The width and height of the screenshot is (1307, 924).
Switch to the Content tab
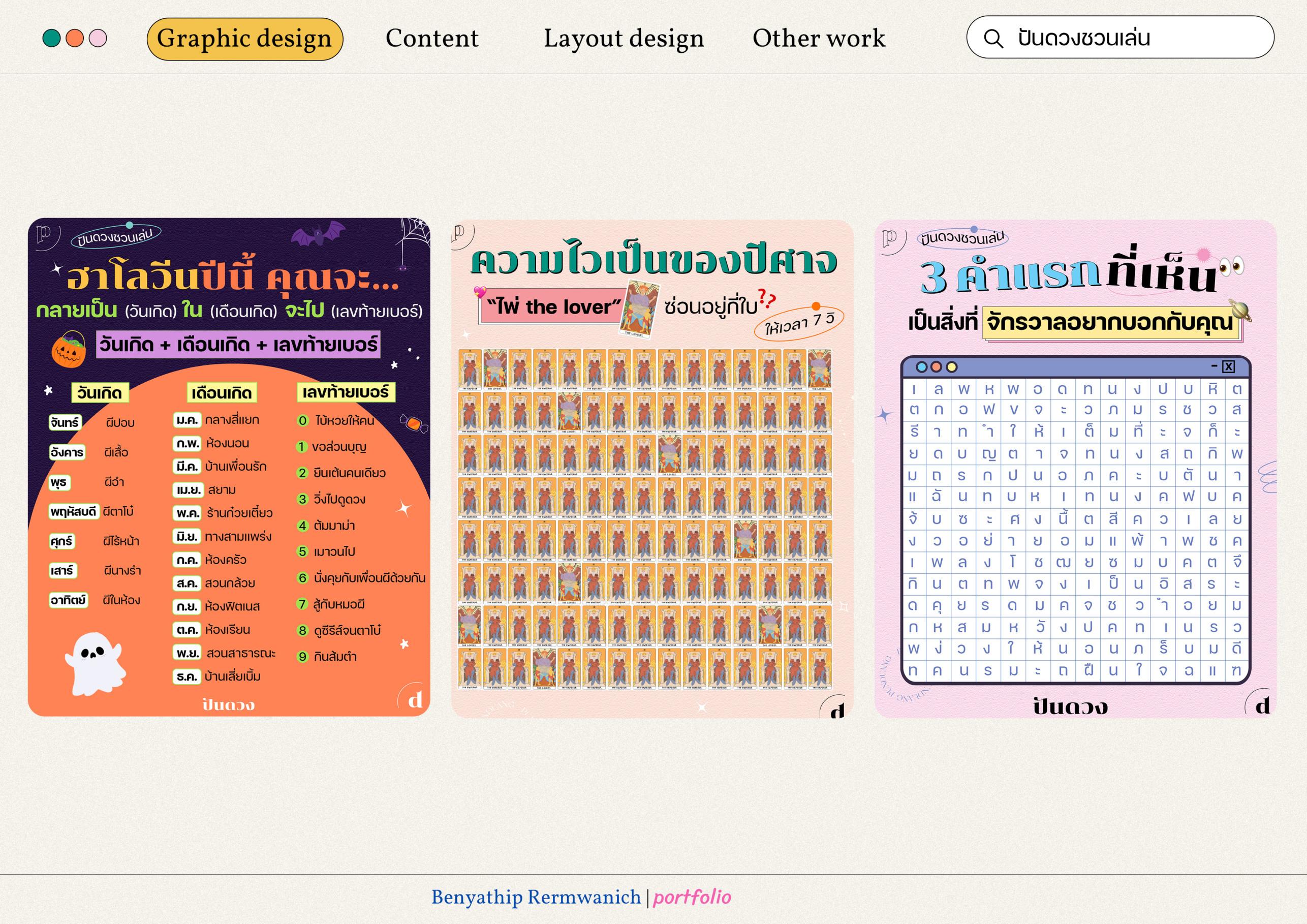pos(431,39)
